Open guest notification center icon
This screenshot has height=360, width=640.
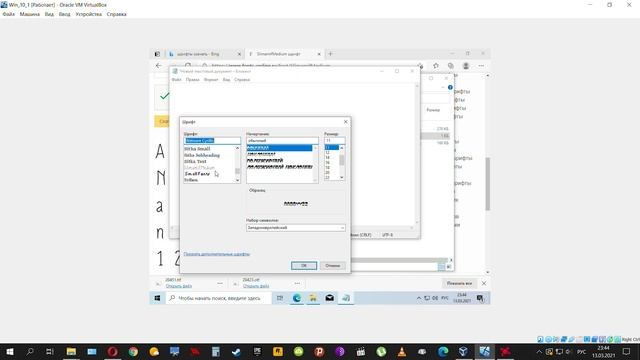480,298
